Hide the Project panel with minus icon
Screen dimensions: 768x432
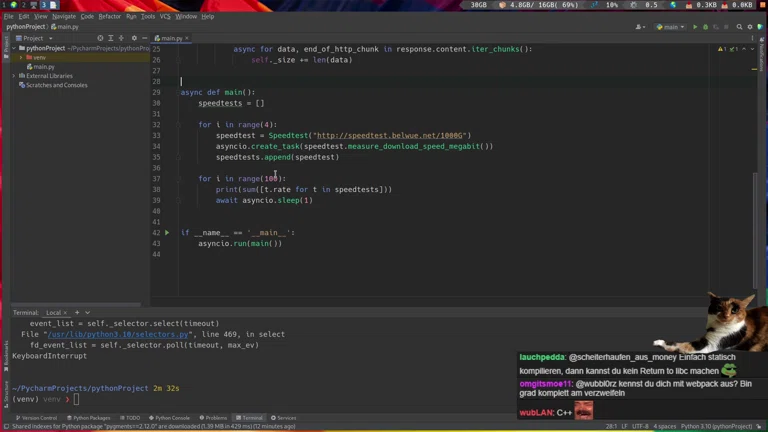pos(144,38)
